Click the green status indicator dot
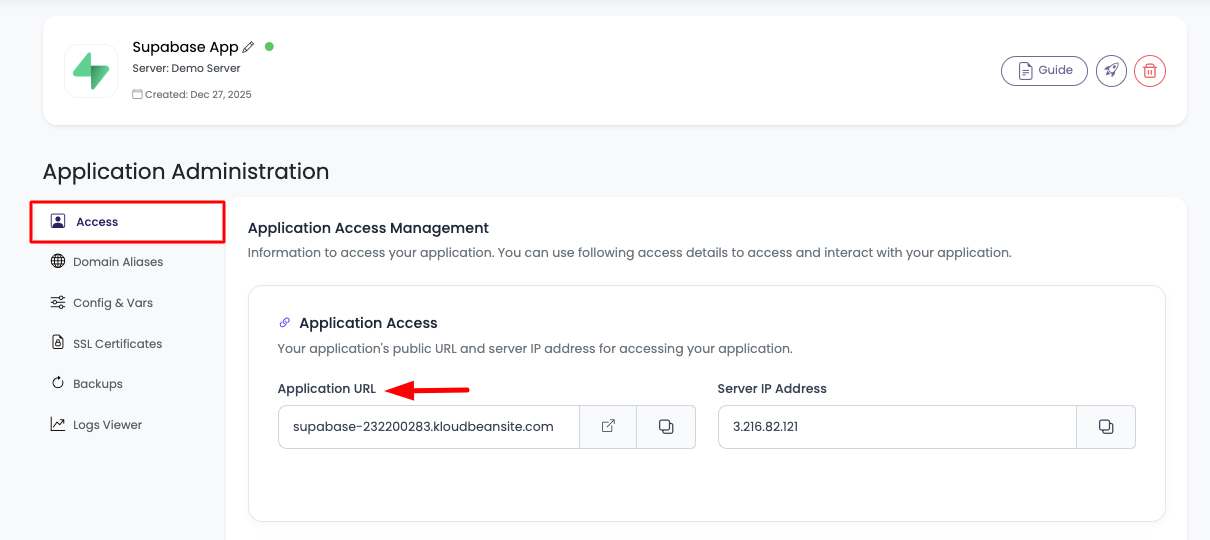The image size is (1210, 540). 269,46
